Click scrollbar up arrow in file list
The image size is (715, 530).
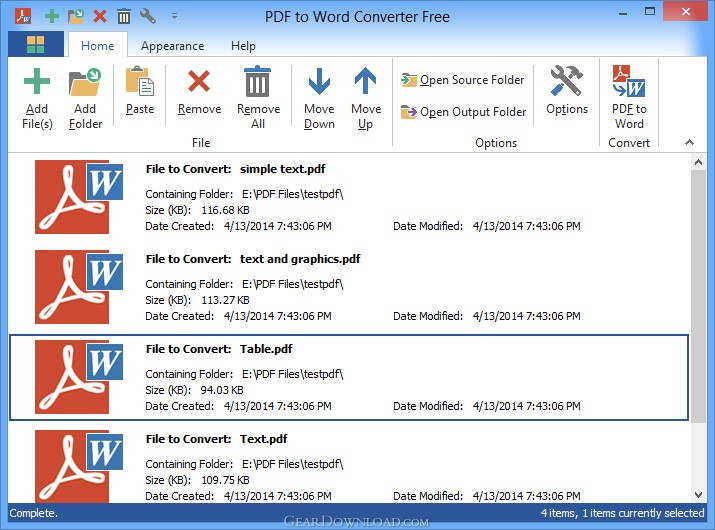coord(698,162)
